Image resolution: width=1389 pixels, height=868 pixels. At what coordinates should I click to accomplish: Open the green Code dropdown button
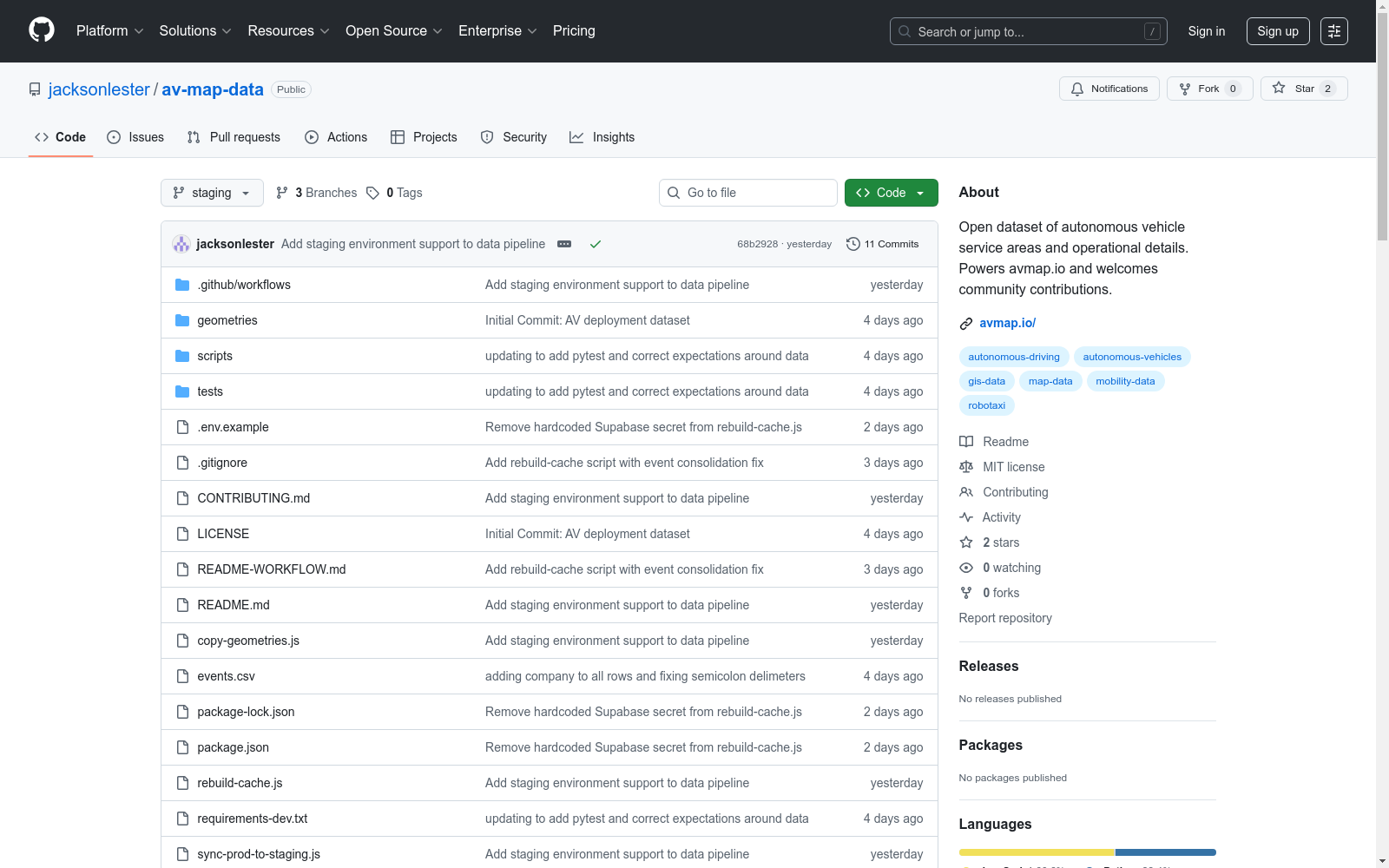coord(891,193)
